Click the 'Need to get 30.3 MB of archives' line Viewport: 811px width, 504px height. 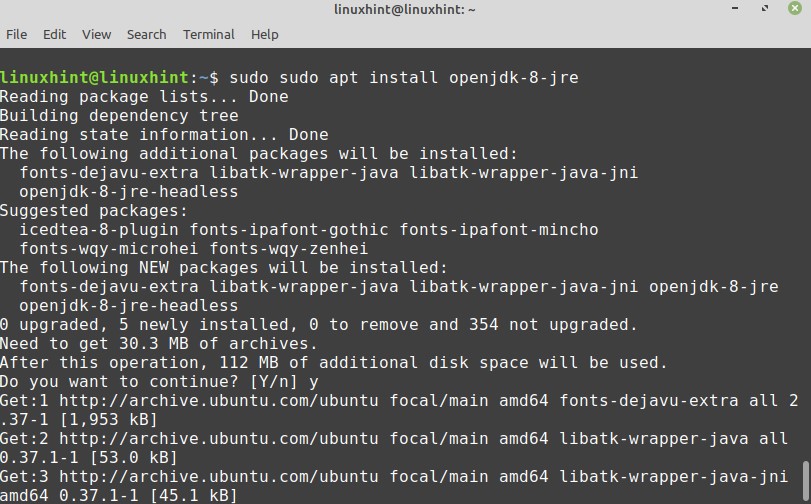pyautogui.click(x=159, y=344)
